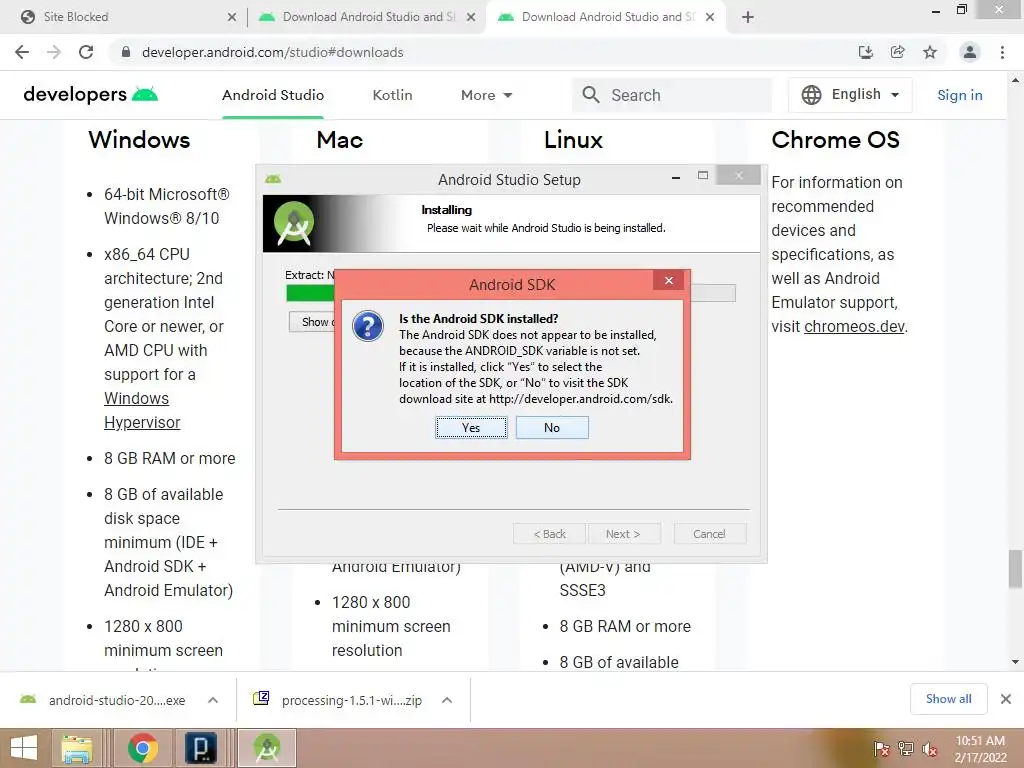Viewport: 1024px width, 768px height.
Task: Click the Back button in setup wizard
Action: pyautogui.click(x=550, y=534)
